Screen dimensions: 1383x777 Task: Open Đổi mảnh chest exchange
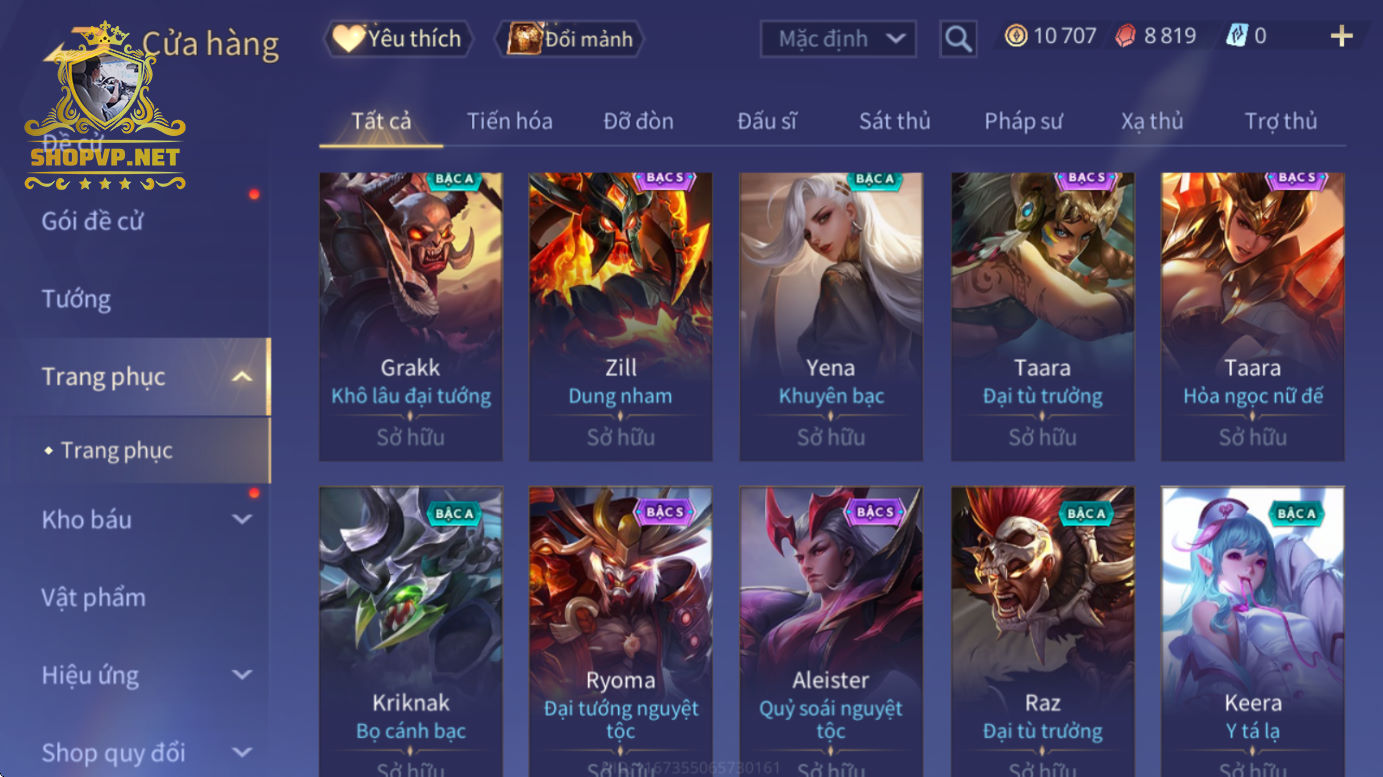[570, 39]
